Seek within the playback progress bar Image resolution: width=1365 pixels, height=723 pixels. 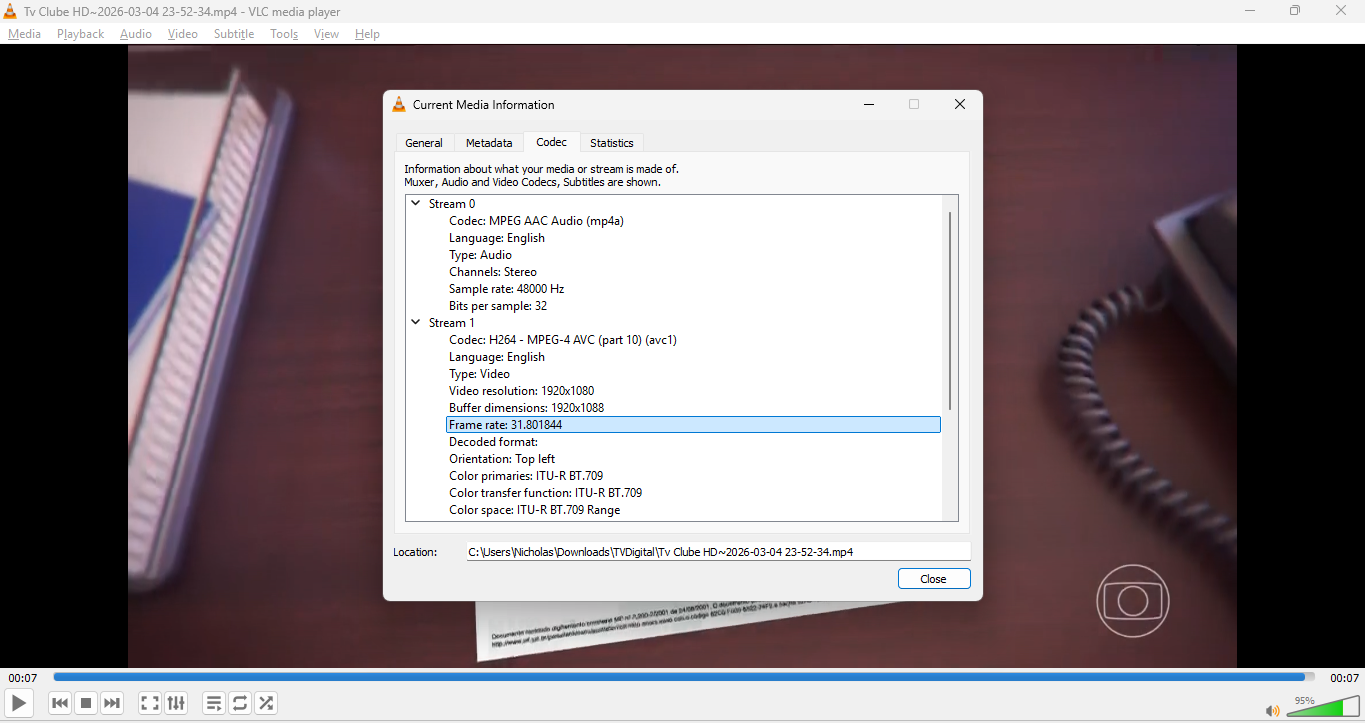click(x=684, y=677)
